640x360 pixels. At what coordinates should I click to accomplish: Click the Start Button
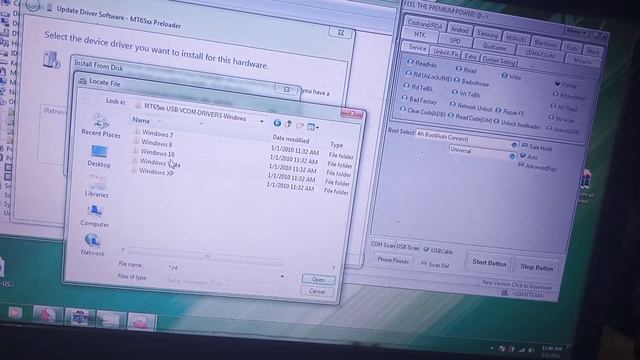[x=489, y=262]
